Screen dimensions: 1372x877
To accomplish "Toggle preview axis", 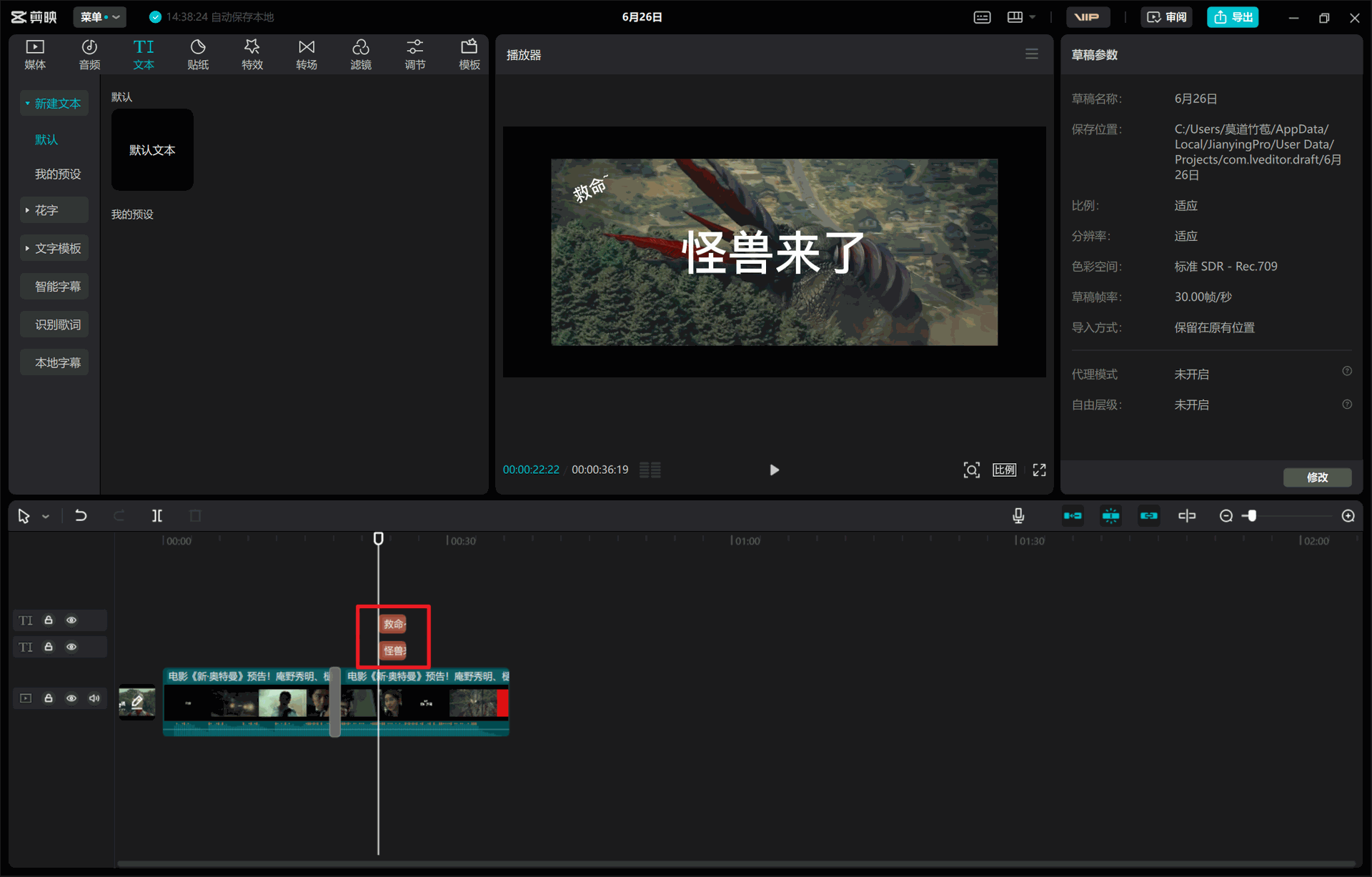I will tap(1187, 516).
